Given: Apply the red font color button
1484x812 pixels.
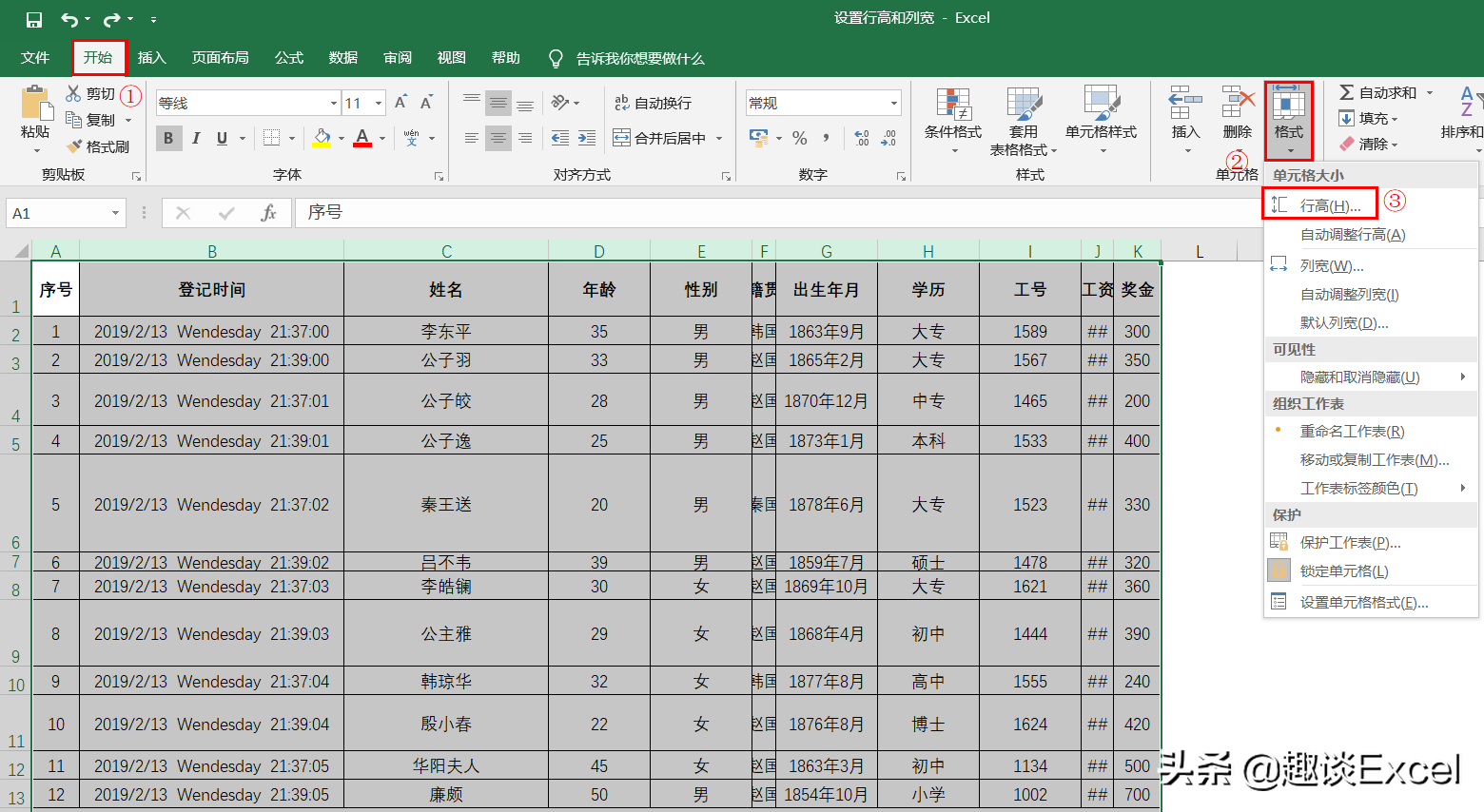Looking at the screenshot, I should pos(362,138).
